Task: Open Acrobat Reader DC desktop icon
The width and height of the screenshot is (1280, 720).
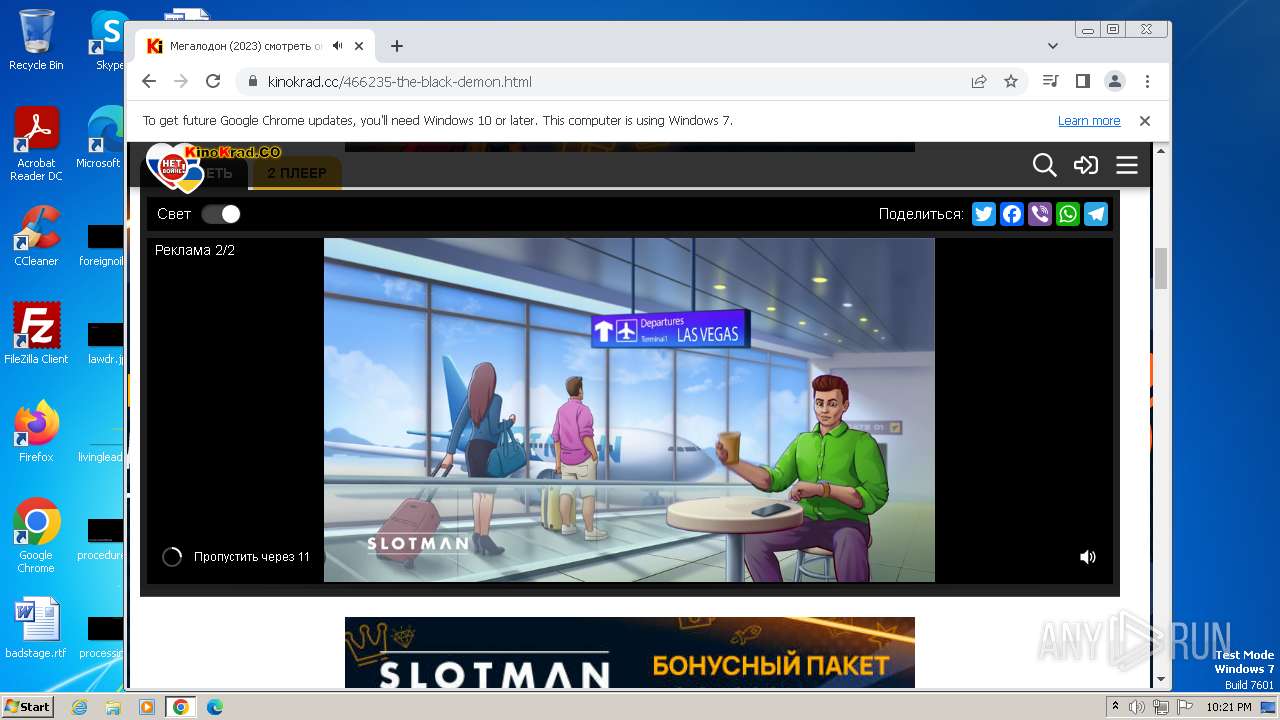Action: pyautogui.click(x=36, y=144)
